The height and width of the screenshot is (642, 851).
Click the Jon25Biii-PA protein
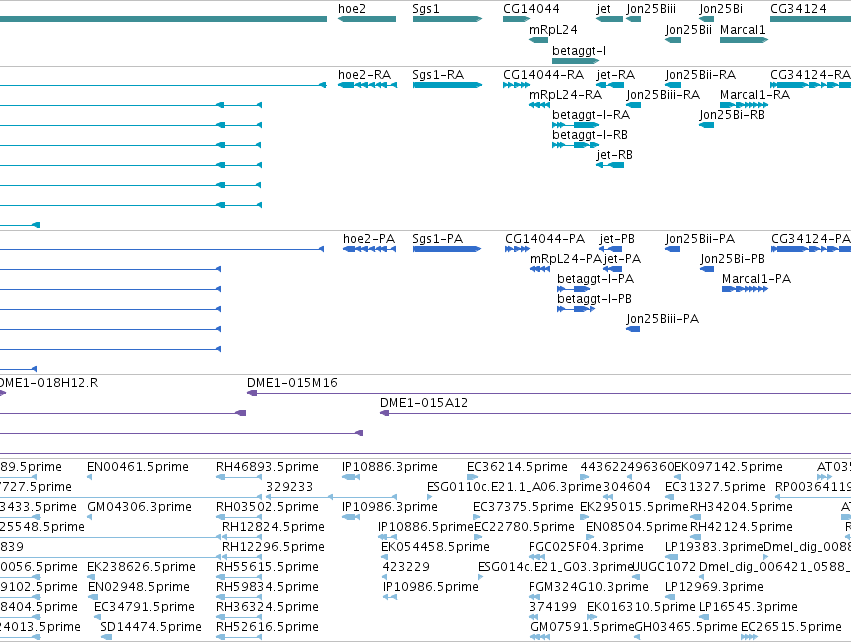pos(633,329)
